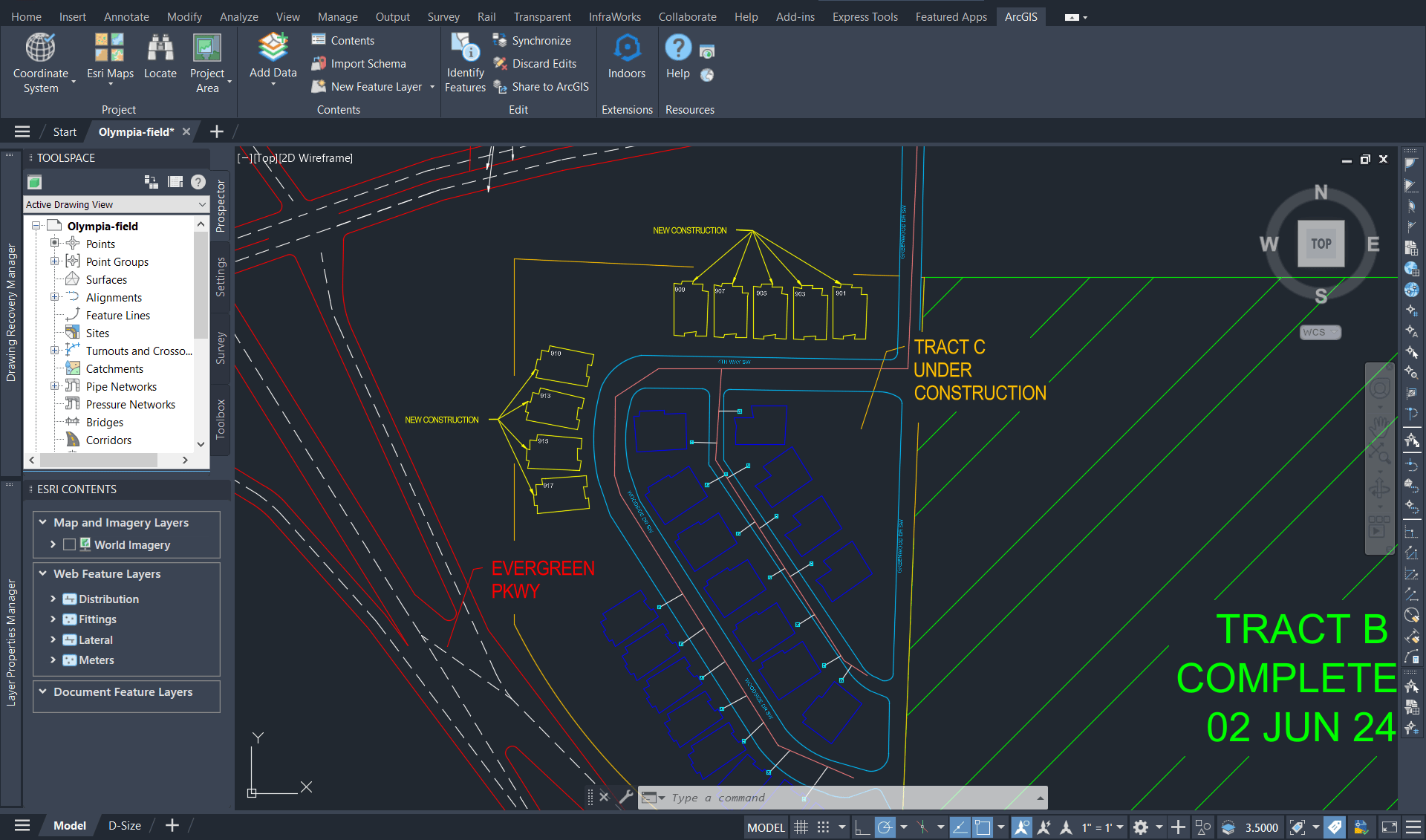Activate the Locate tool
This screenshot has height=840, width=1426.
[x=160, y=59]
